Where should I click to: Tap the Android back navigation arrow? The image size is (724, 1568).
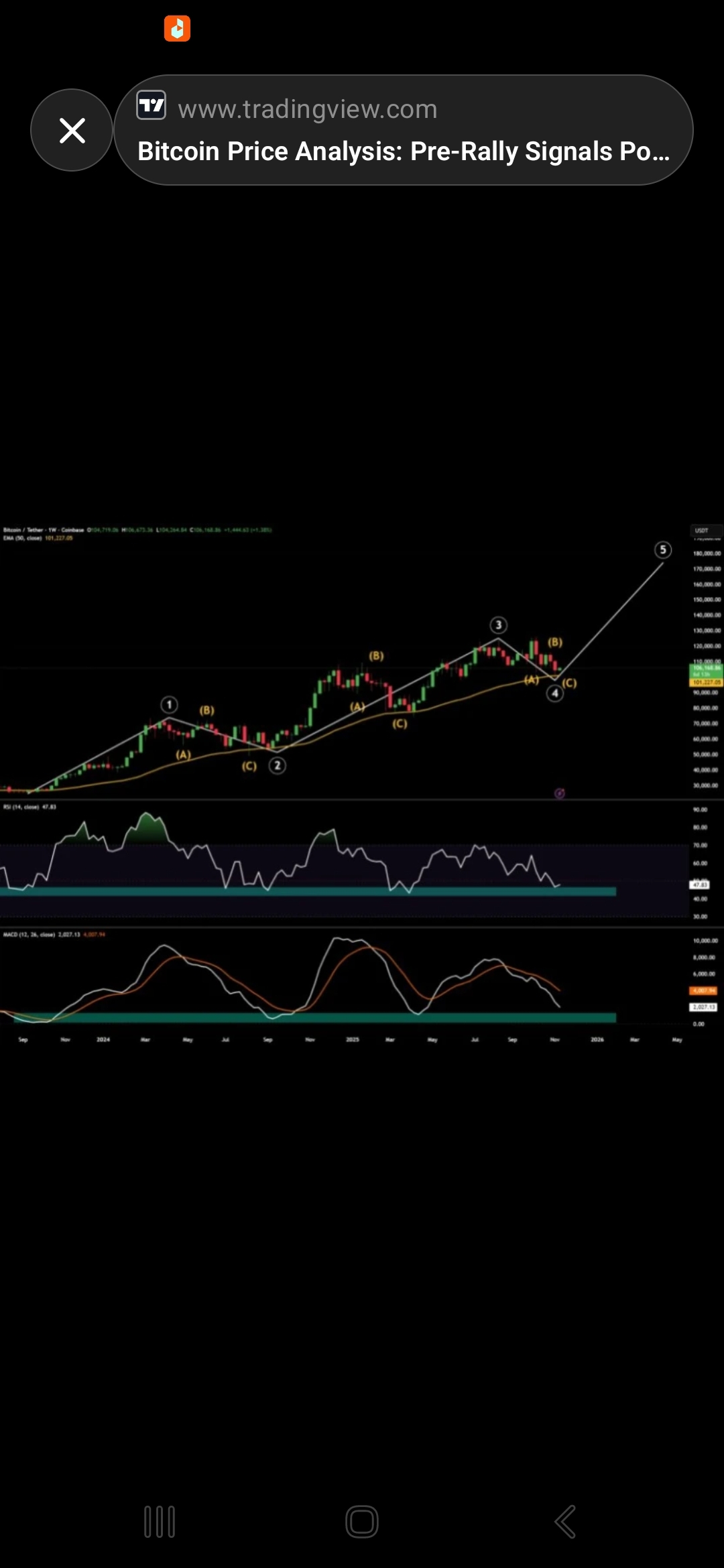tap(565, 1522)
